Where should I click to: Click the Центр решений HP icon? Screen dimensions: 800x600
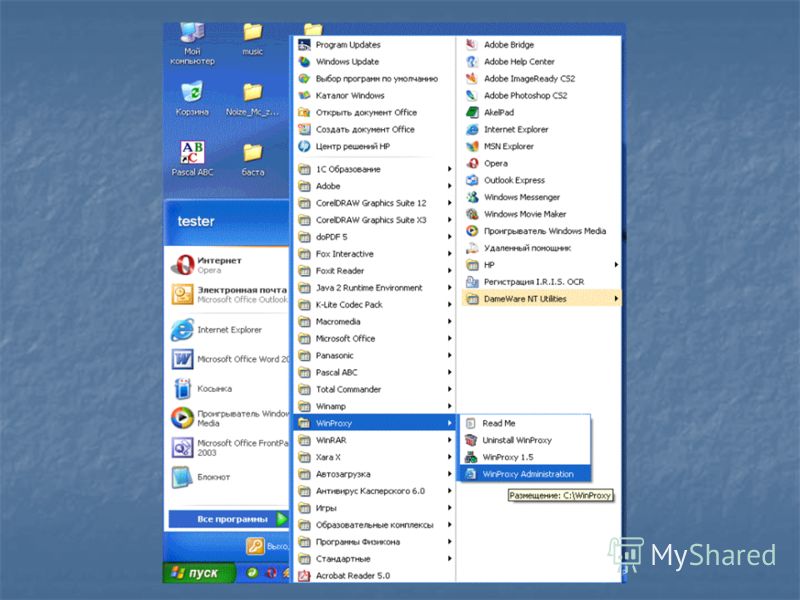click(x=305, y=146)
